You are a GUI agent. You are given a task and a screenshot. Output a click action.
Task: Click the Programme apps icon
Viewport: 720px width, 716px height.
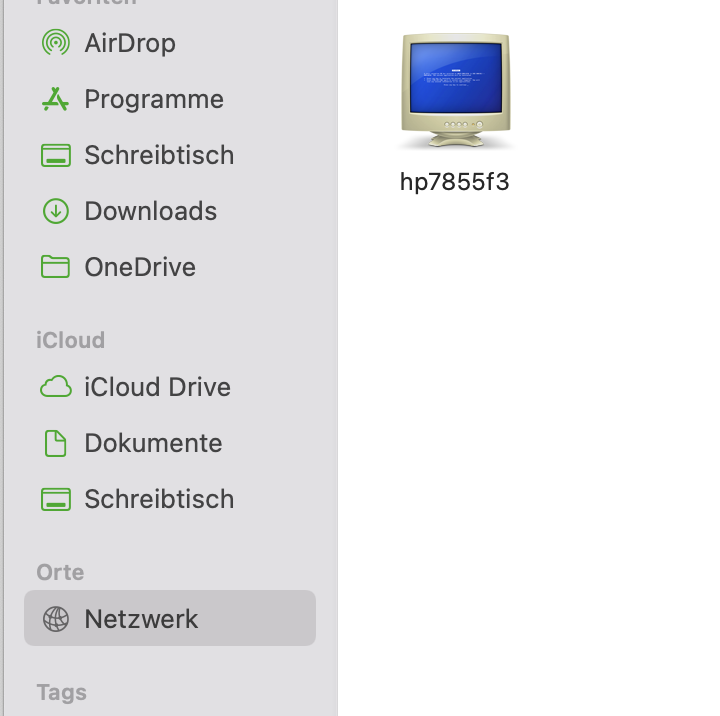(55, 99)
